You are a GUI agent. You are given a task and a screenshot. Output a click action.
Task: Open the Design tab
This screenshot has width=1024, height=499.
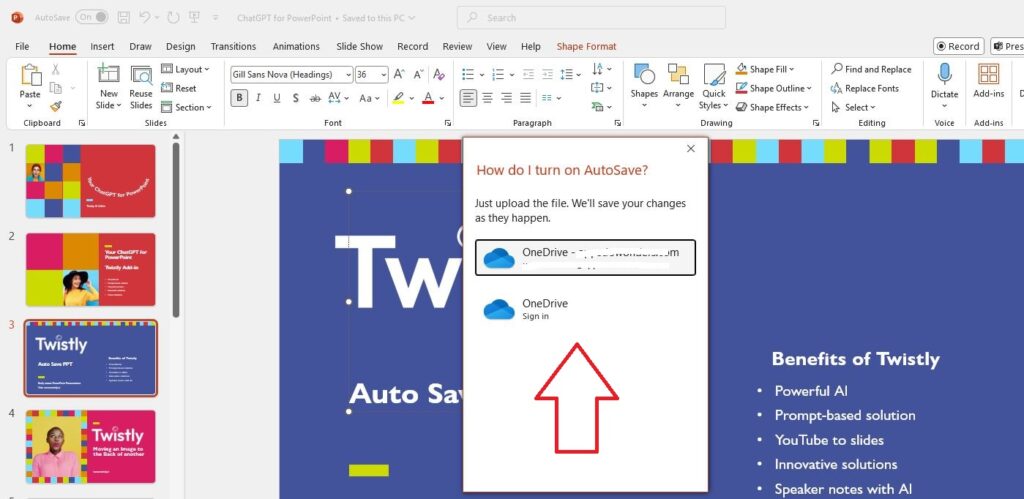pos(180,46)
